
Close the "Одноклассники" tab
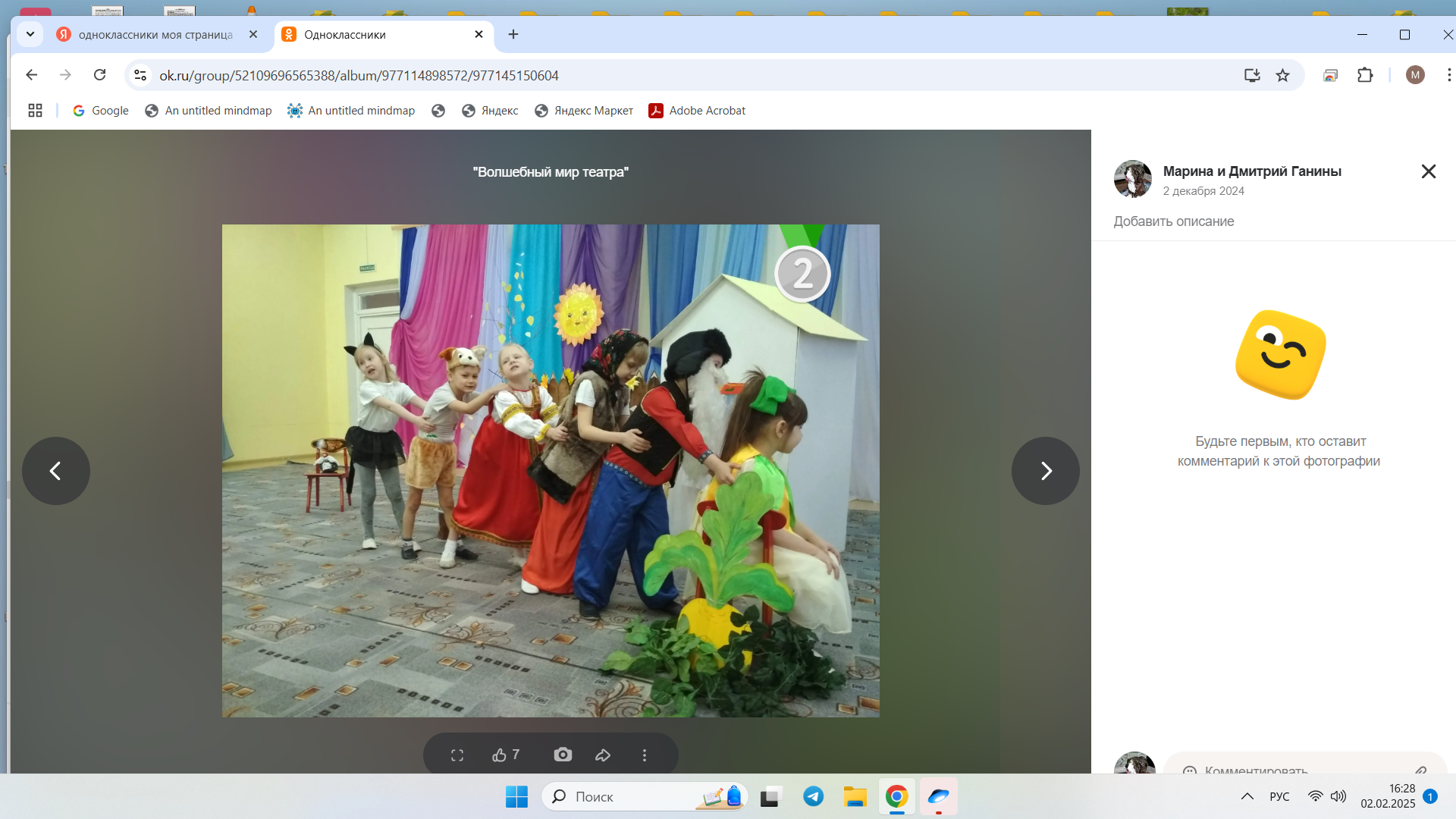click(x=479, y=34)
